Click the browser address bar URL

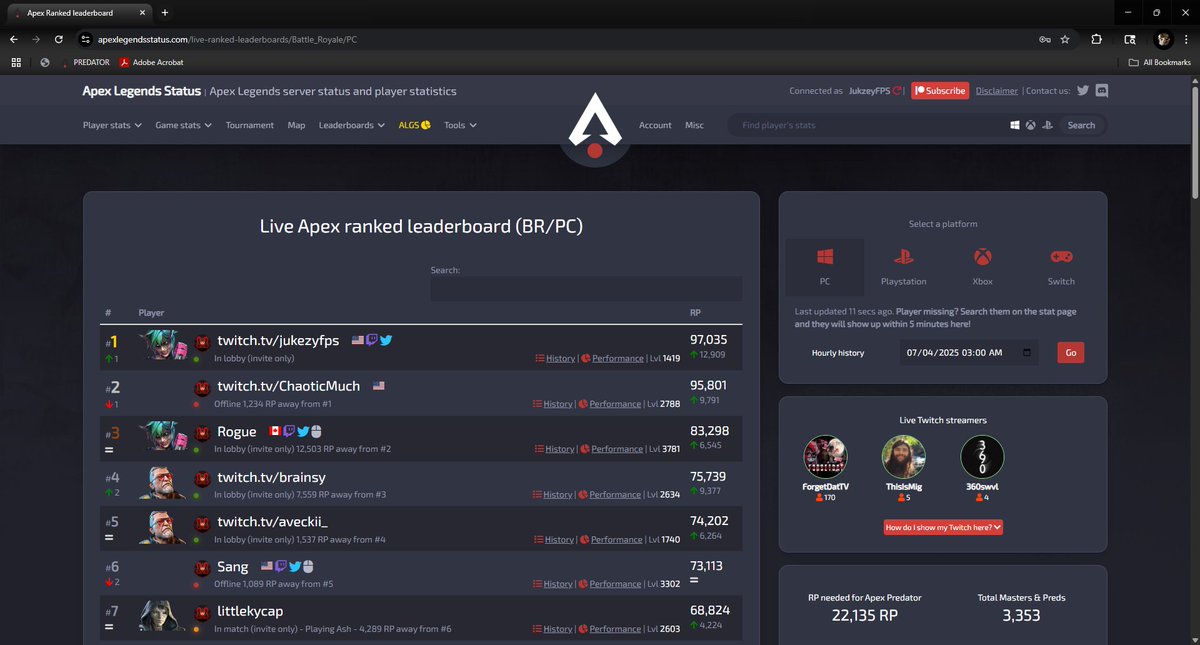point(227,39)
